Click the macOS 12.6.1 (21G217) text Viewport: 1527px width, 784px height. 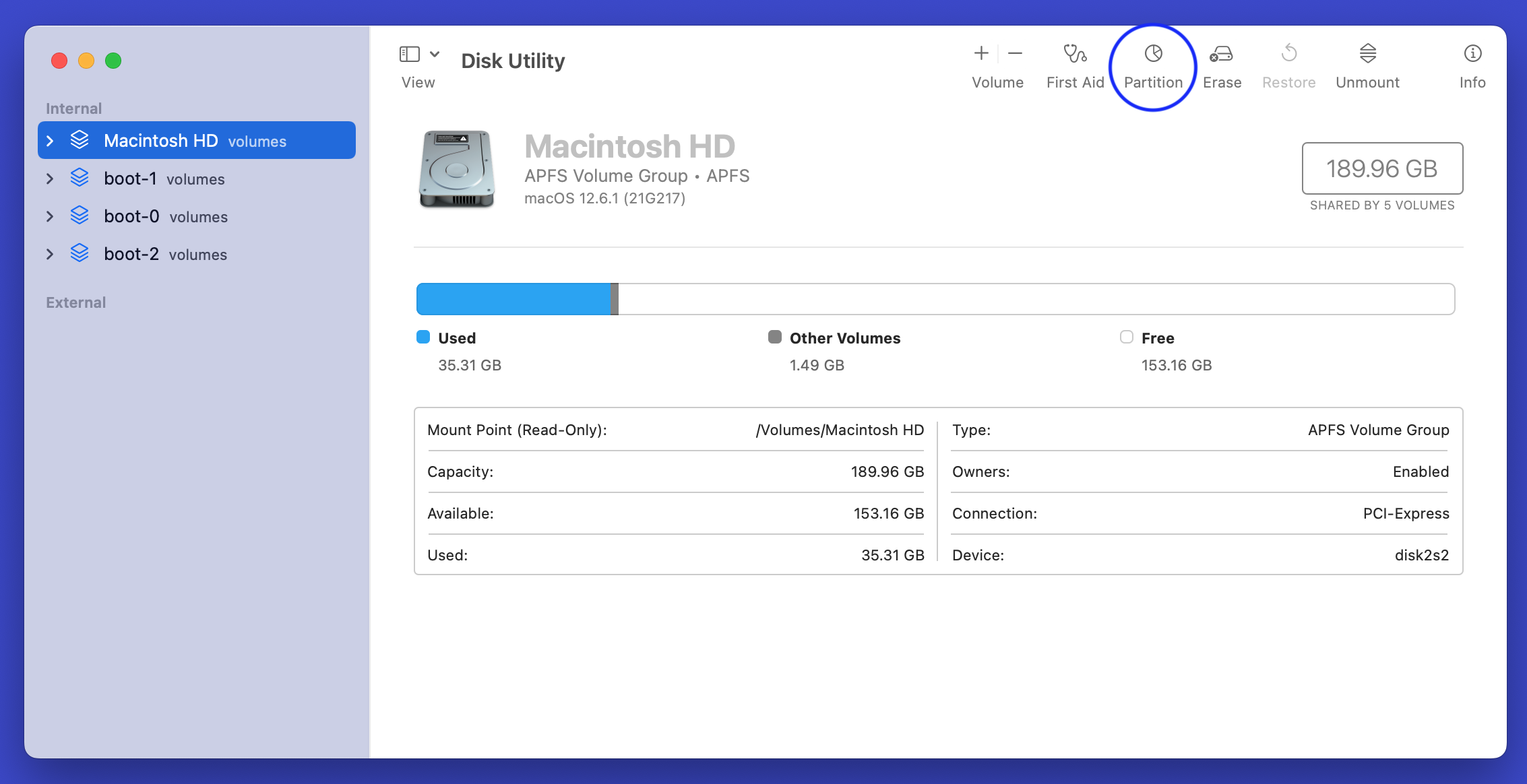tap(605, 198)
